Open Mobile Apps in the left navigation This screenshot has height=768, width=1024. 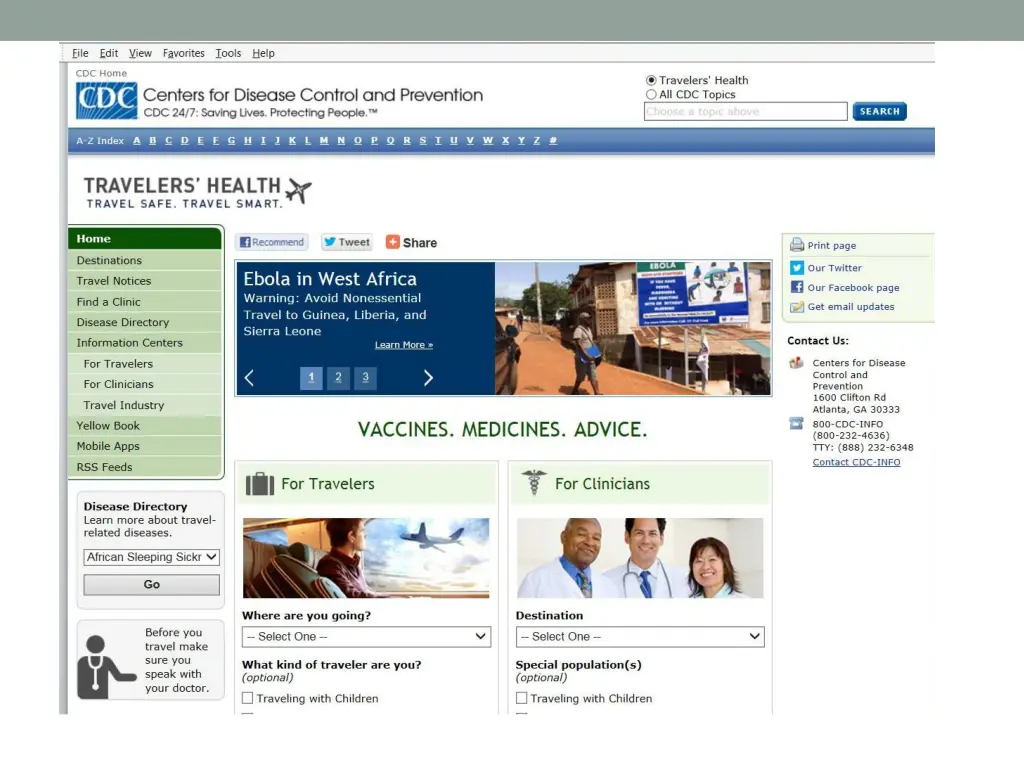tap(145, 446)
